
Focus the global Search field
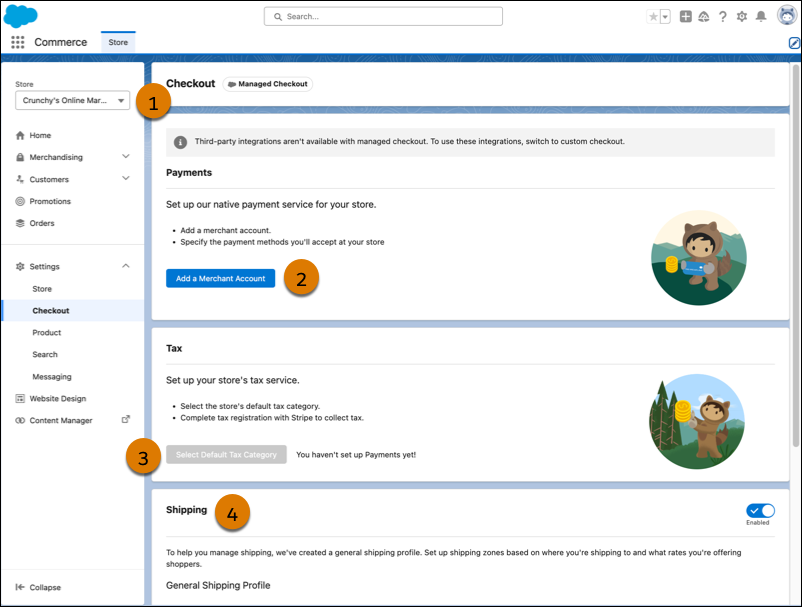click(383, 16)
